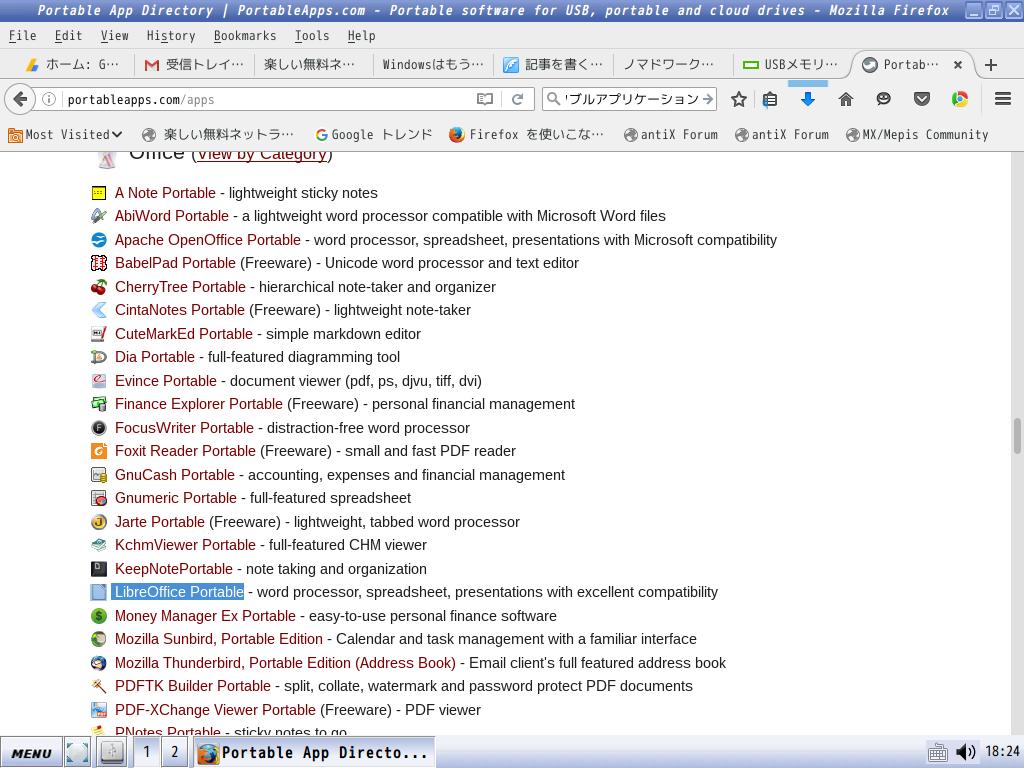Screen dimensions: 1024x768
Task: Go to home page via house icon
Action: 846,99
